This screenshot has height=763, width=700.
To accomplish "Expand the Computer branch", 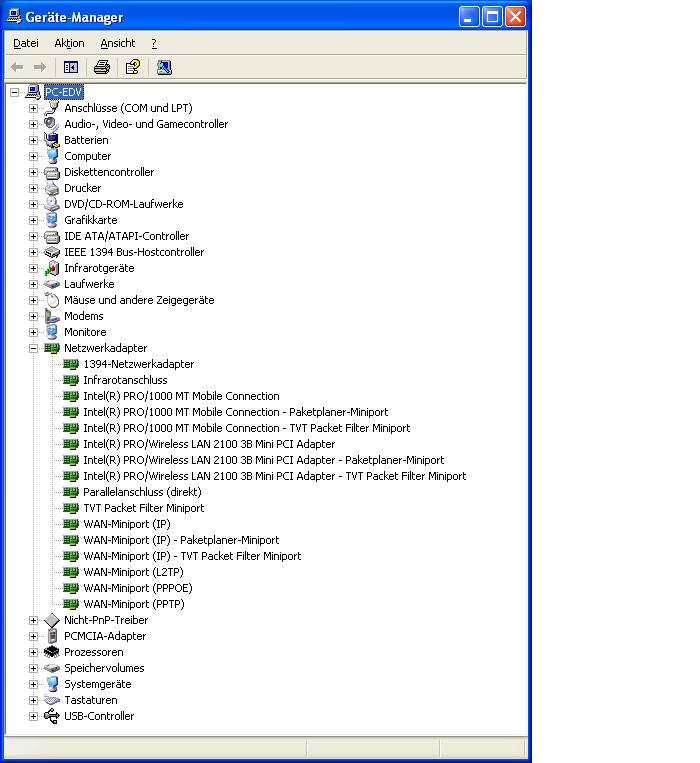I will pyautogui.click(x=33, y=156).
